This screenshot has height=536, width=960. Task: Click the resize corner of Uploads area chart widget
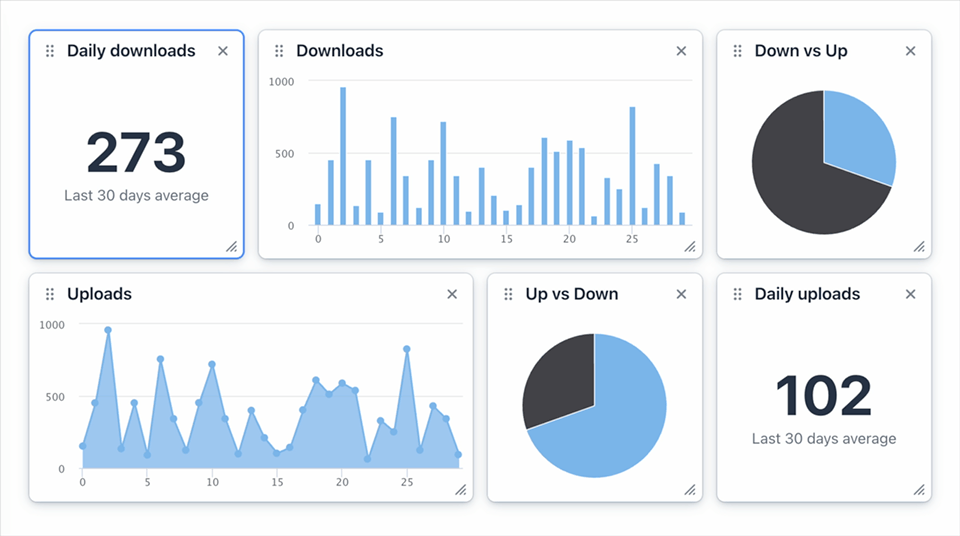(461, 489)
